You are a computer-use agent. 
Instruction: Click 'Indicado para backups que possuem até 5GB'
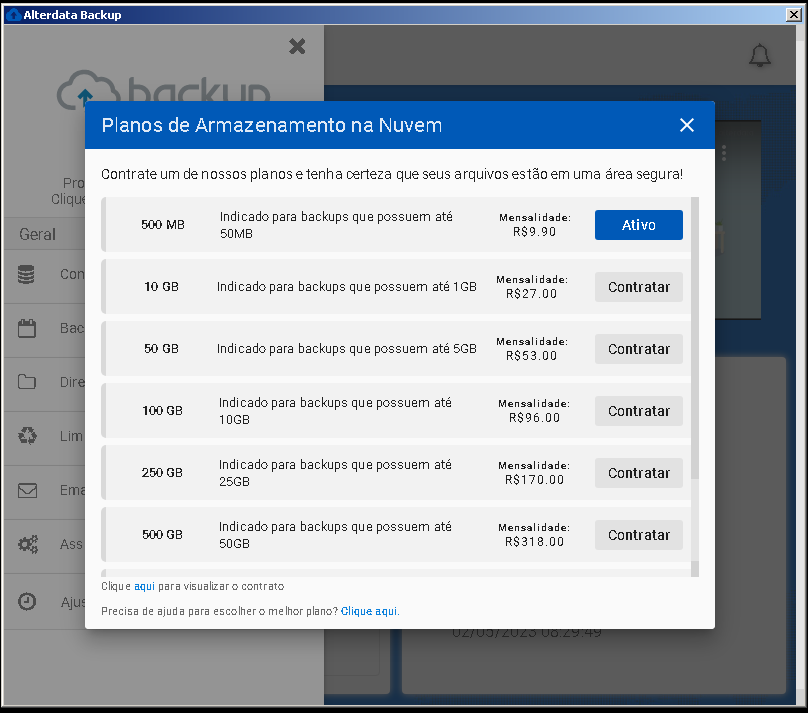click(x=347, y=349)
